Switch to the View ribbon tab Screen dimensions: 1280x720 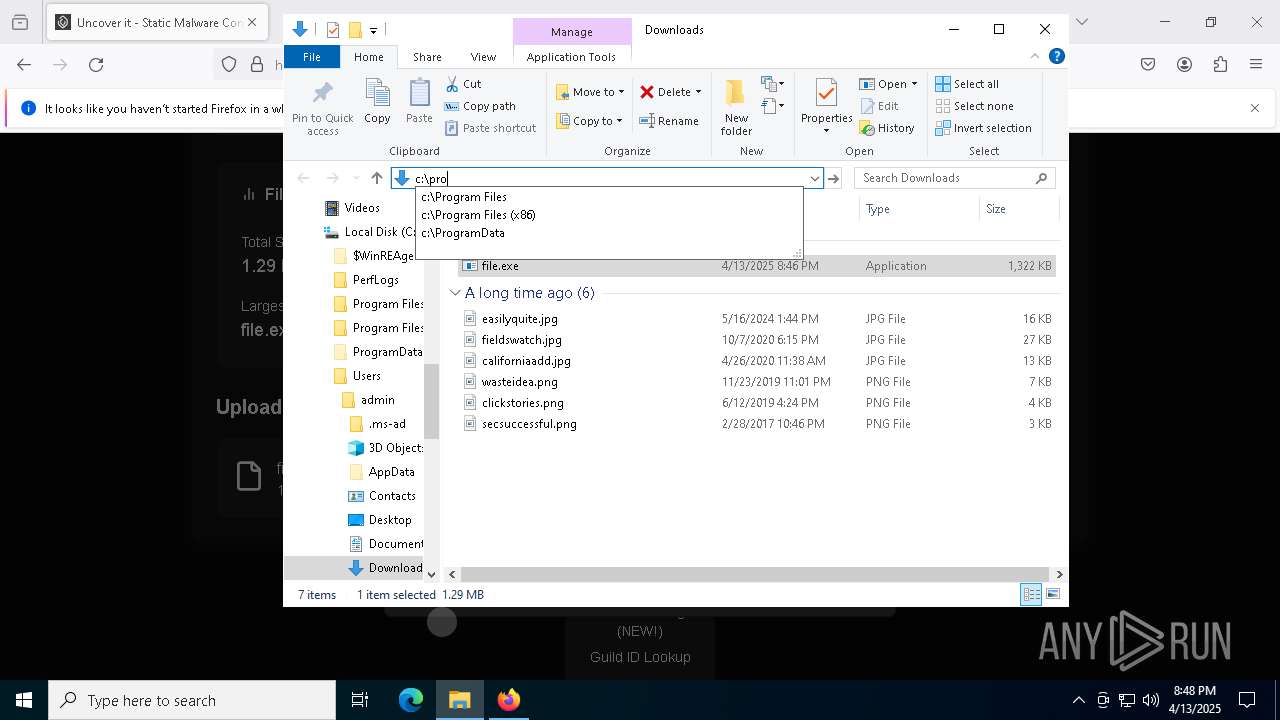[x=483, y=57]
